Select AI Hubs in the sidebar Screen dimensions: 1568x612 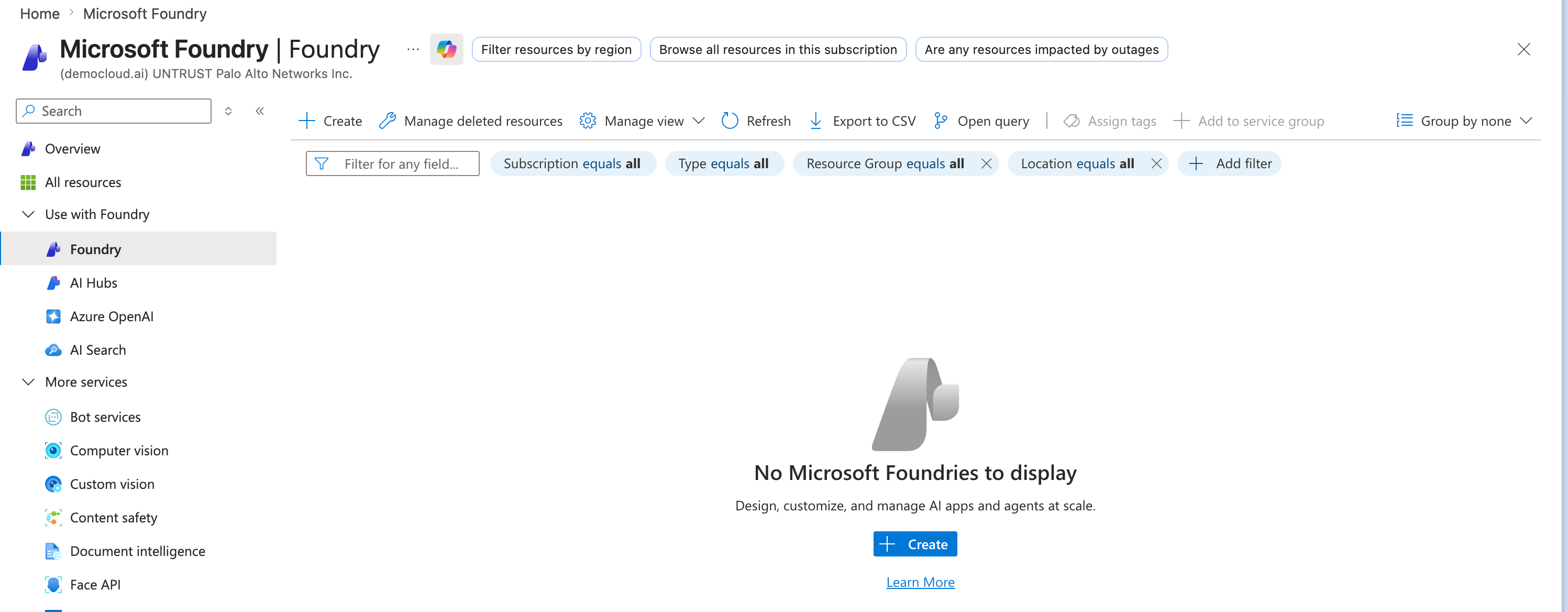(x=94, y=283)
